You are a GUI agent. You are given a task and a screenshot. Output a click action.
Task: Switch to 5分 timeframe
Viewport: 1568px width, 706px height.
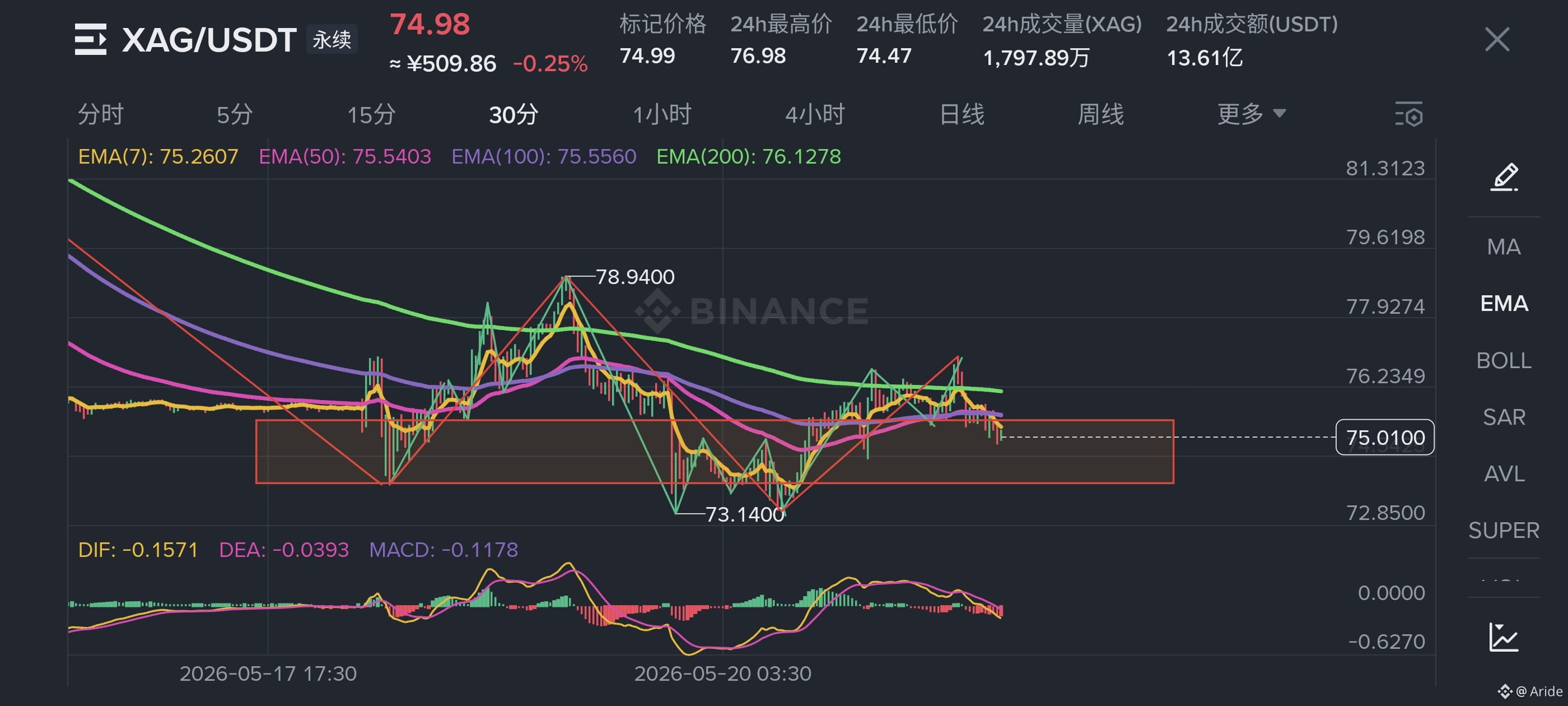[x=235, y=114]
